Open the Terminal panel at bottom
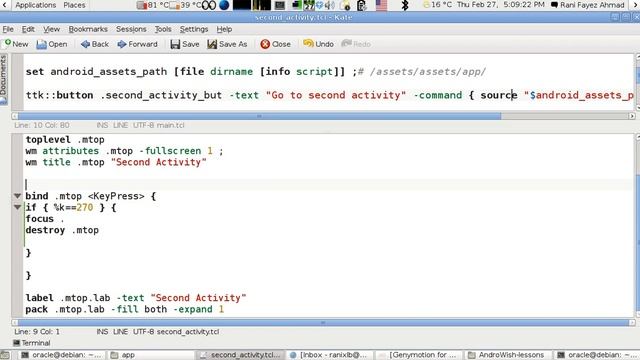 [x=32, y=343]
